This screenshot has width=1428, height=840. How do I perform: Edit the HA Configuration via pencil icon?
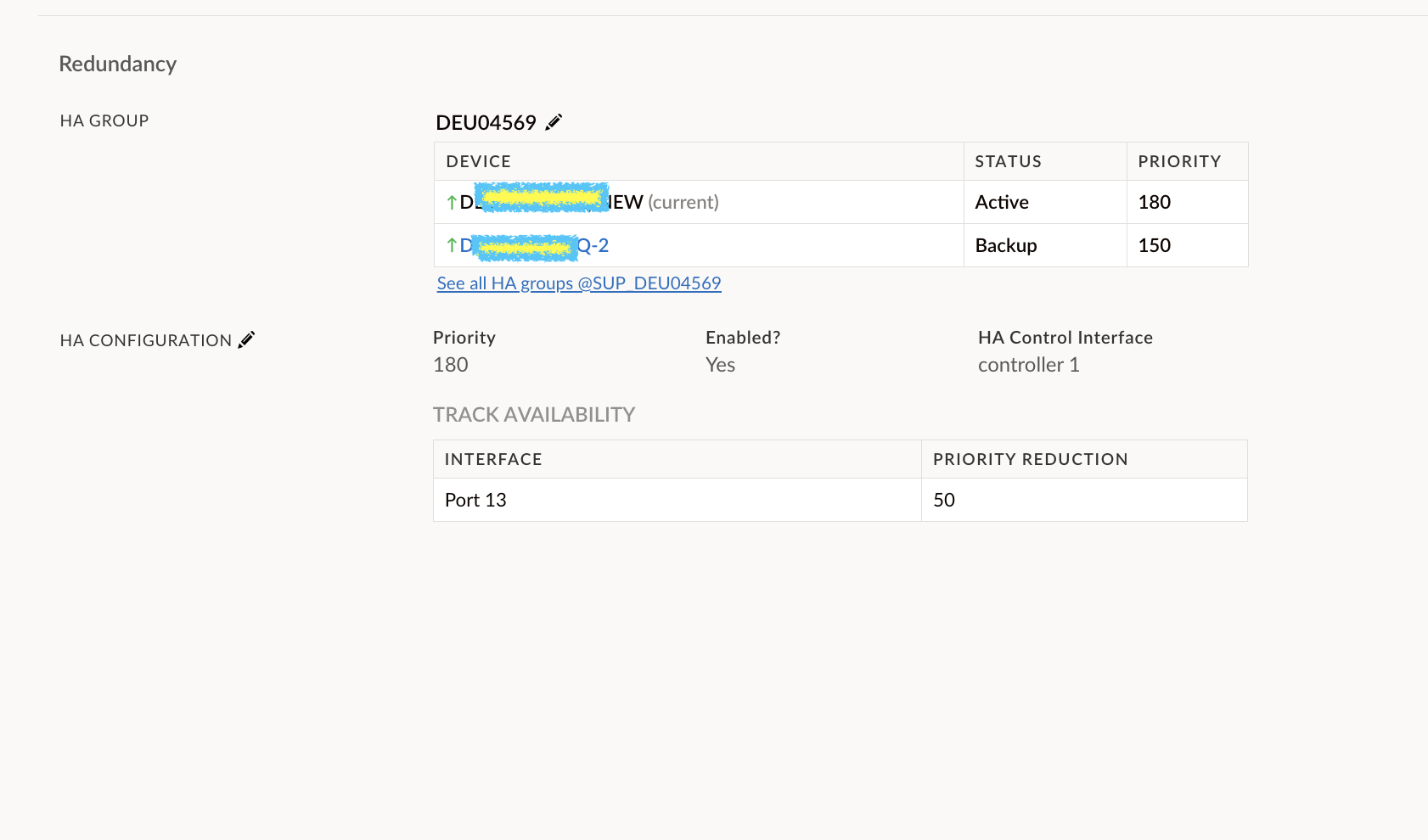click(246, 340)
